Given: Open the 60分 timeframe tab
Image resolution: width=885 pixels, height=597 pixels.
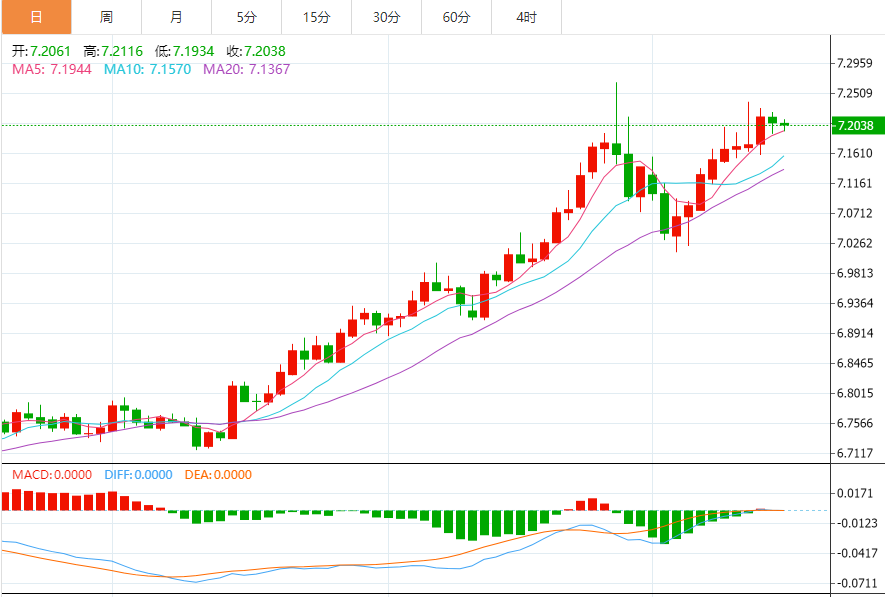Looking at the screenshot, I should [x=456, y=17].
